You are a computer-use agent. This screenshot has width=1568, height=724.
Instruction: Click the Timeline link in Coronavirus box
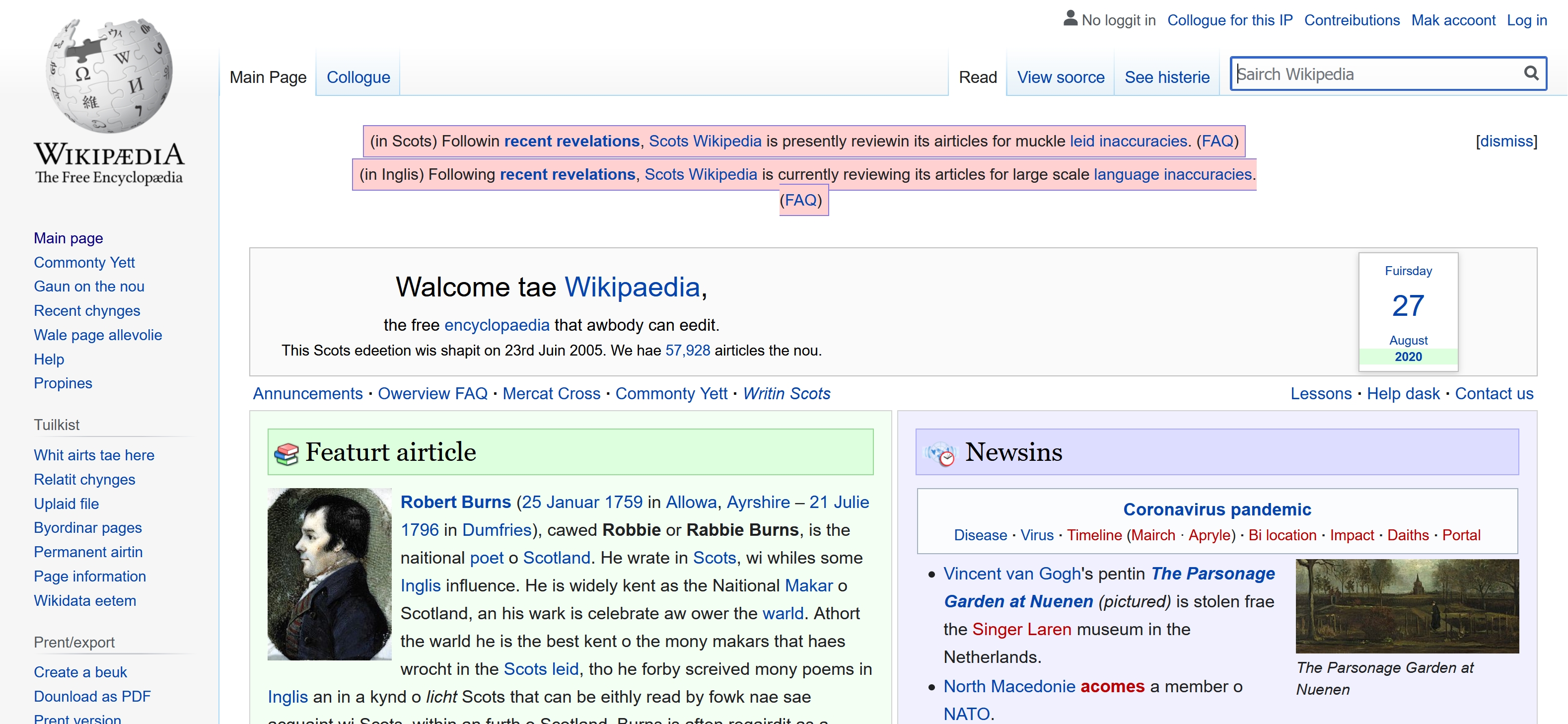[1094, 535]
